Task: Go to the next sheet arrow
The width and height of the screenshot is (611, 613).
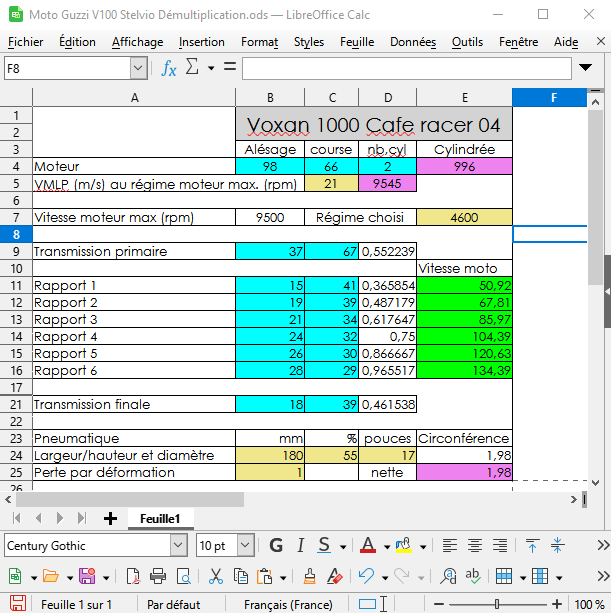Action: (60, 518)
